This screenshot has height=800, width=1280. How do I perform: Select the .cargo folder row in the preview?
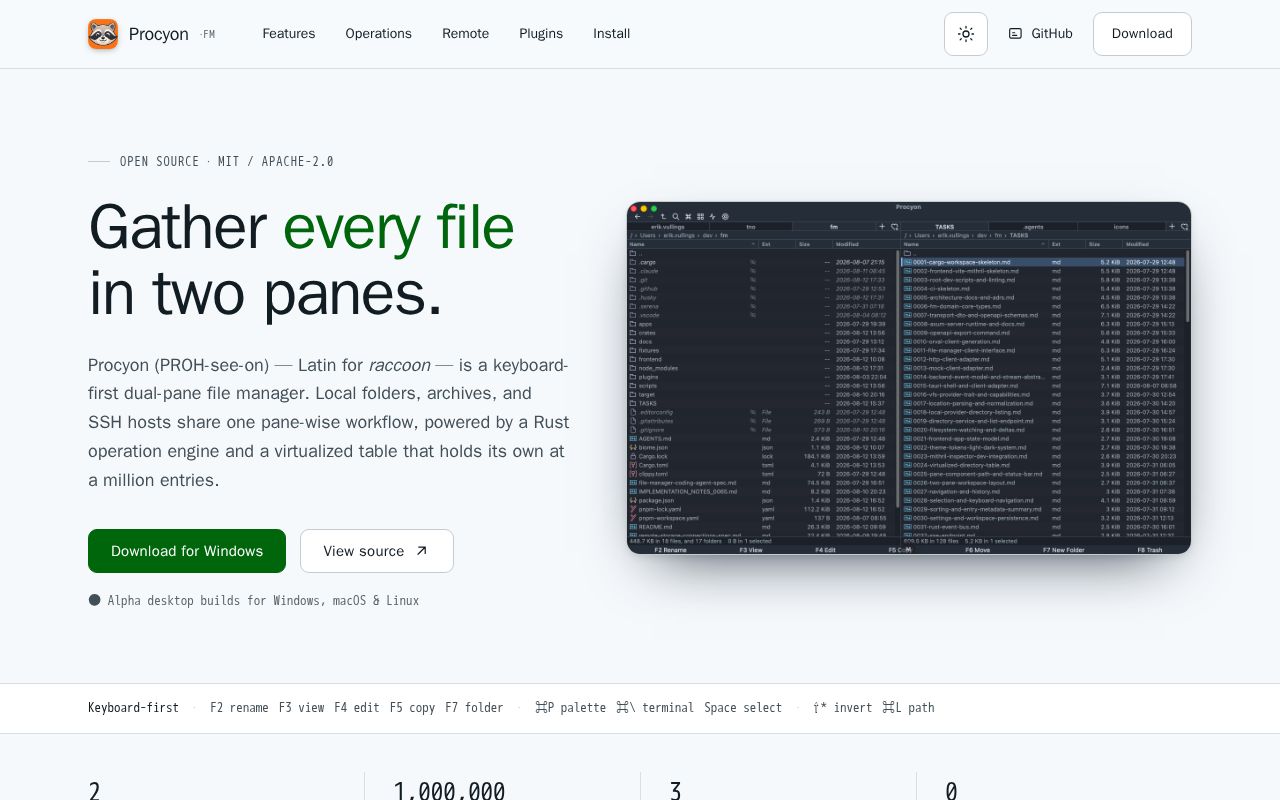coord(763,262)
